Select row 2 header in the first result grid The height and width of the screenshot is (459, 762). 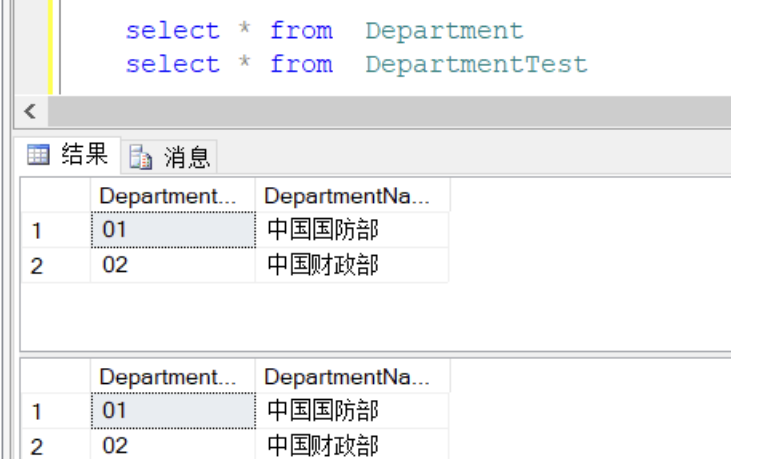point(55,266)
